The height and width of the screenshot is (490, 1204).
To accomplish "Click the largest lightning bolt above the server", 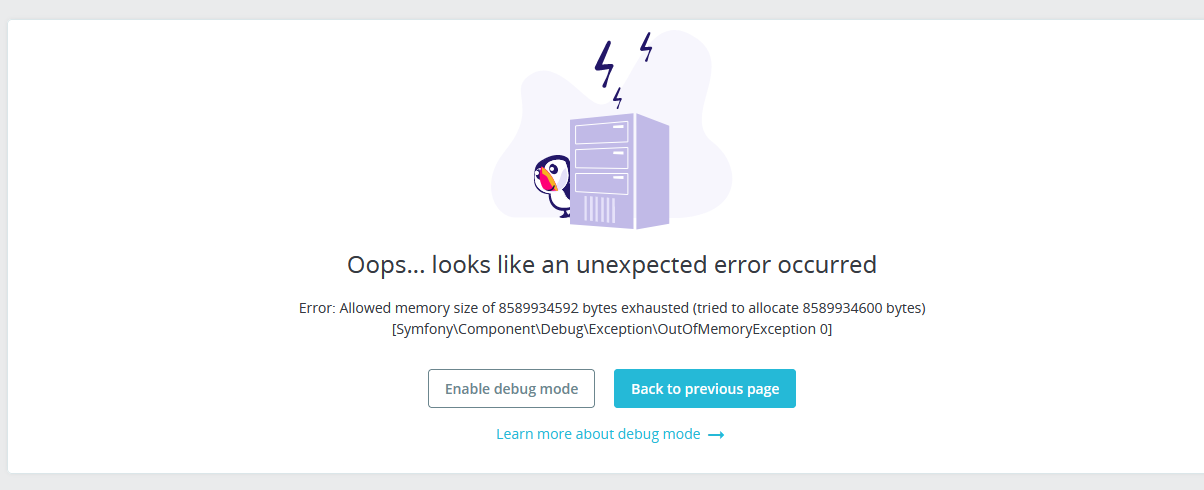I will tap(603, 64).
